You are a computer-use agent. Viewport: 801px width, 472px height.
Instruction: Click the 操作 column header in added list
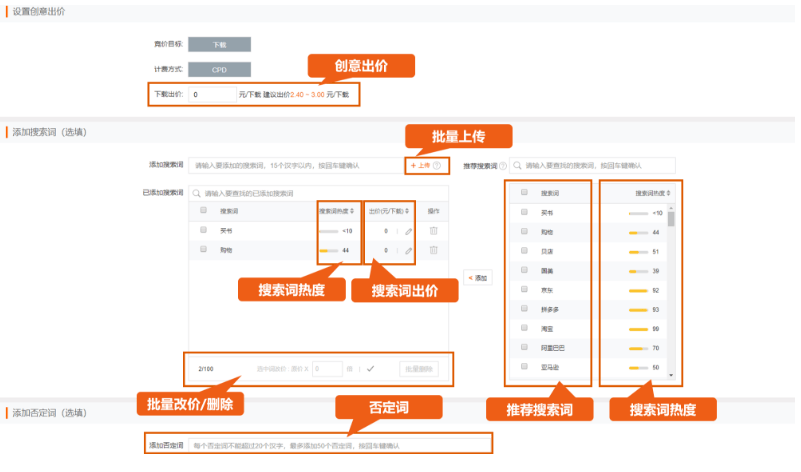[434, 211]
